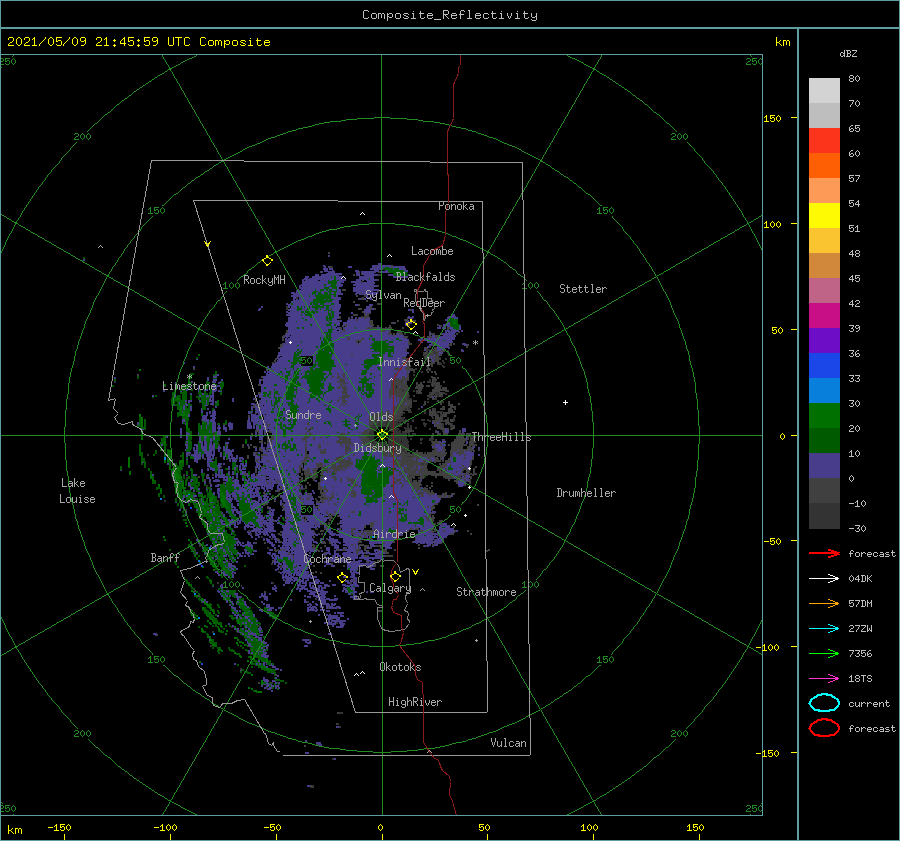Click the Lacombe city label
The height and width of the screenshot is (841, 900).
click(x=432, y=251)
